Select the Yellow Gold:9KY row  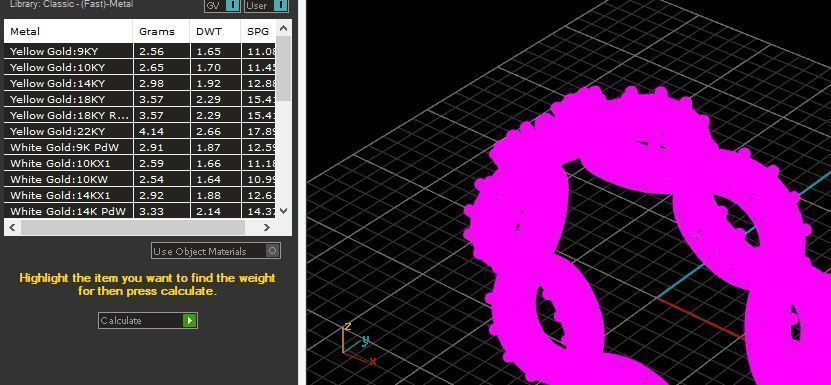tap(140, 51)
